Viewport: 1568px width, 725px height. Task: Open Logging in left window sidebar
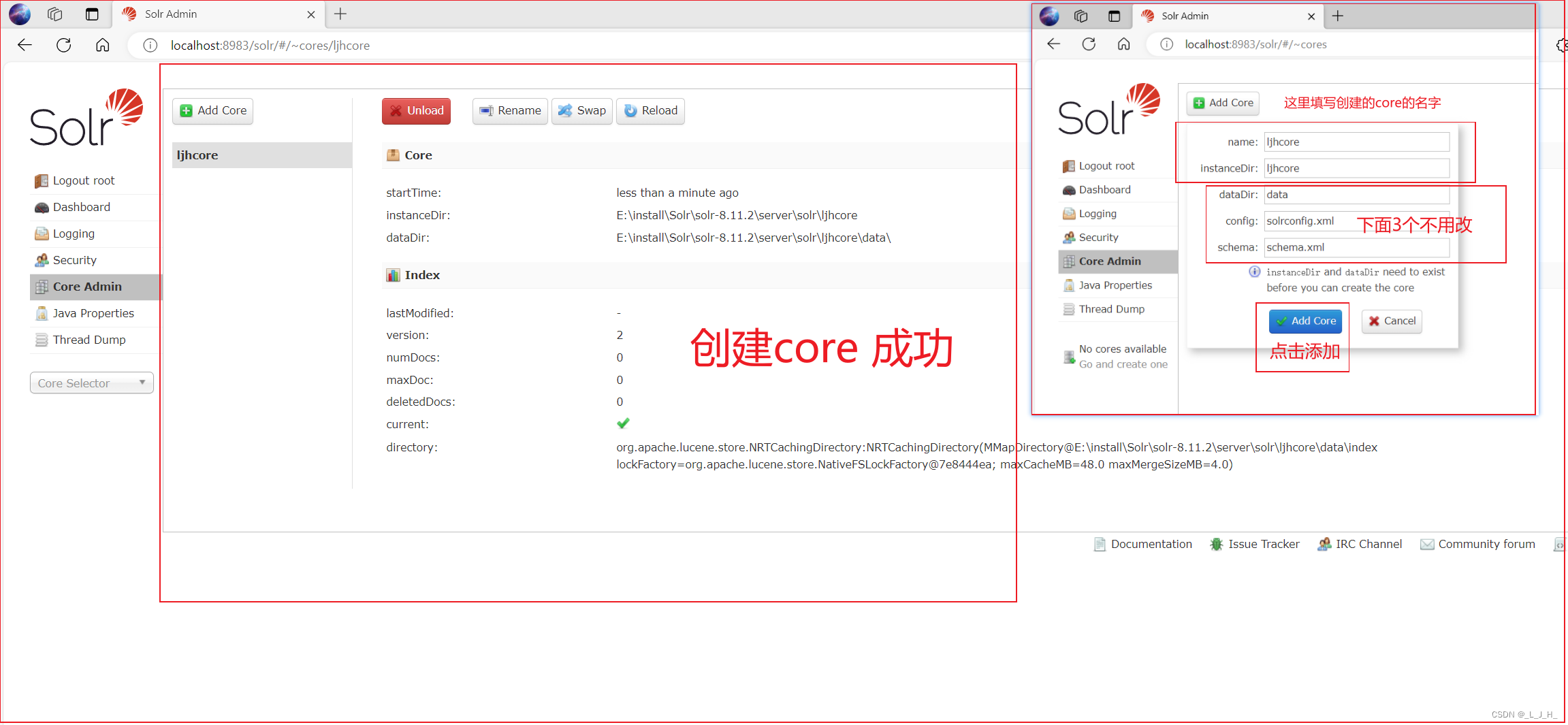pos(74,233)
